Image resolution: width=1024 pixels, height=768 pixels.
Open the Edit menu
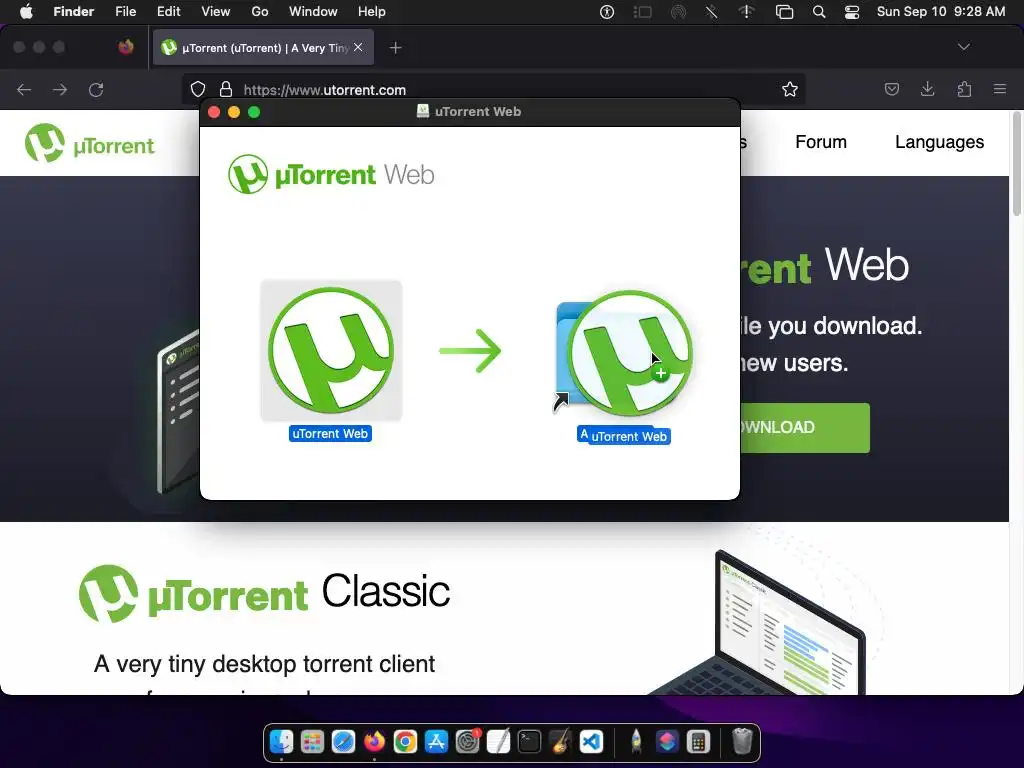(x=168, y=12)
